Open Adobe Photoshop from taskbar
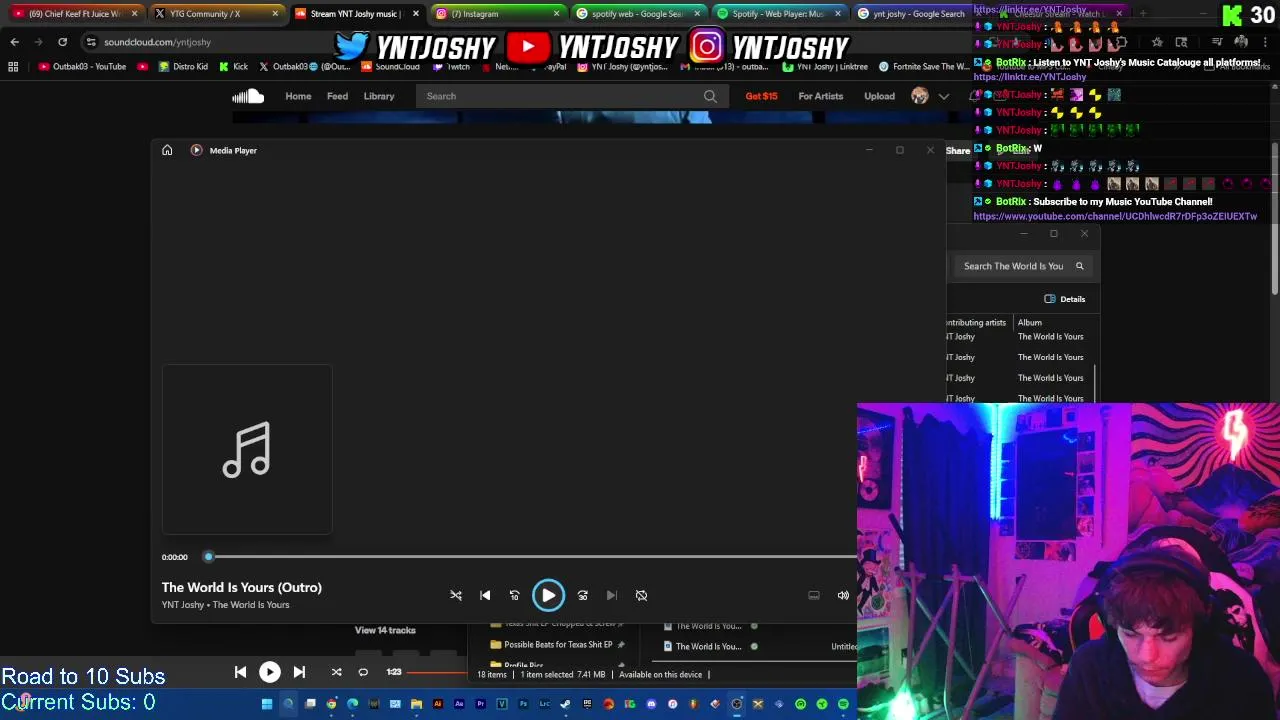 pyautogui.click(x=523, y=704)
